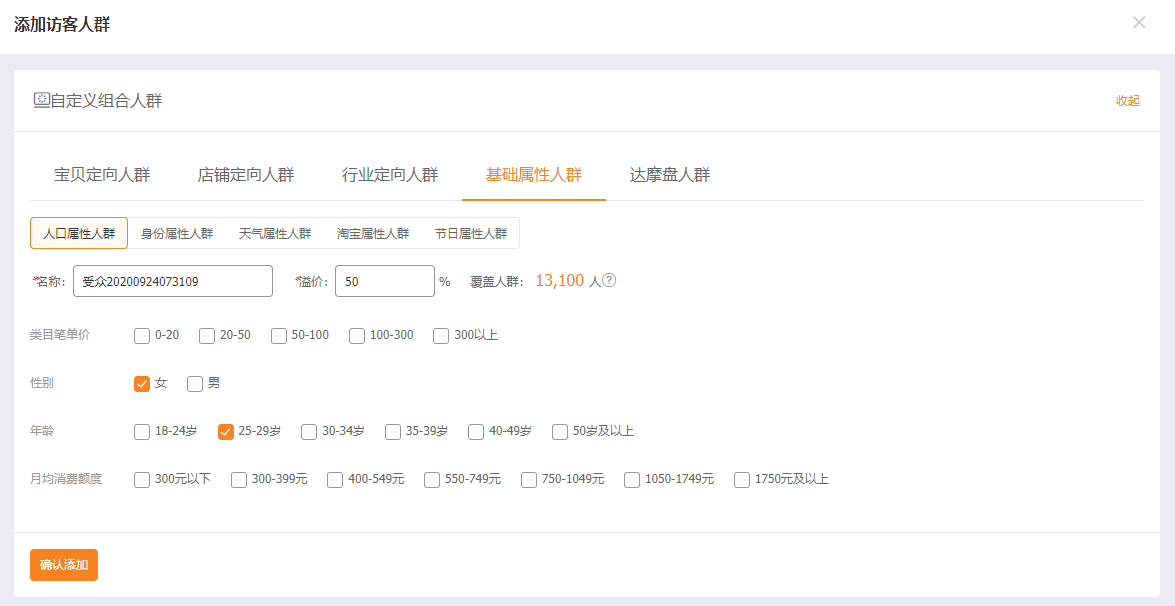This screenshot has width=1175, height=606.
Task: Check the 男 gender checkbox
Action: pos(195,384)
